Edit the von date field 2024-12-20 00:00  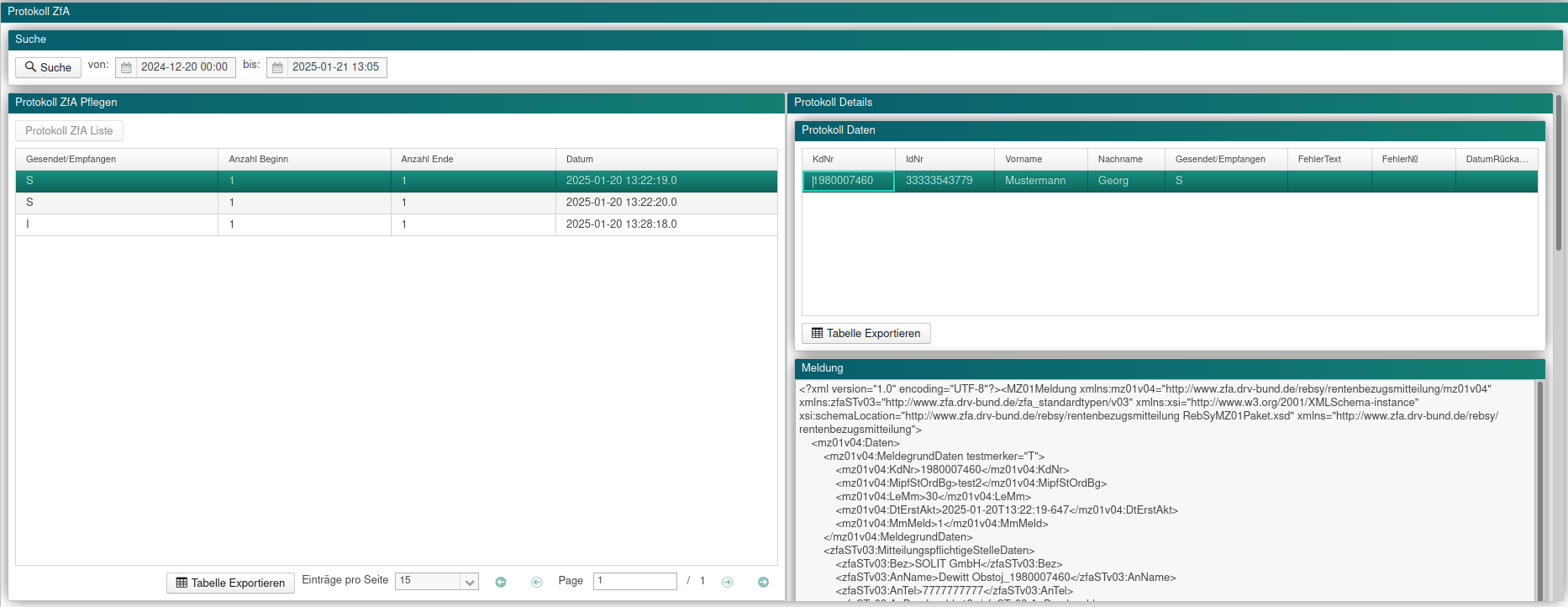[x=185, y=67]
